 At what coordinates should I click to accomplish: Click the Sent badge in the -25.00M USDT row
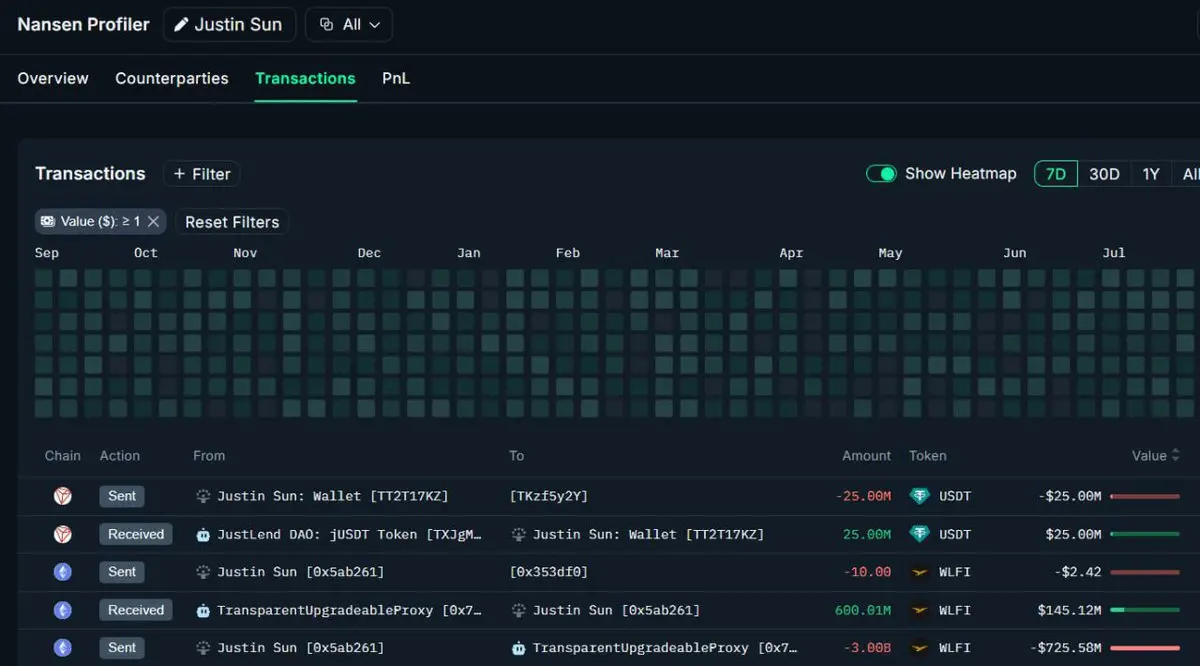pos(122,496)
